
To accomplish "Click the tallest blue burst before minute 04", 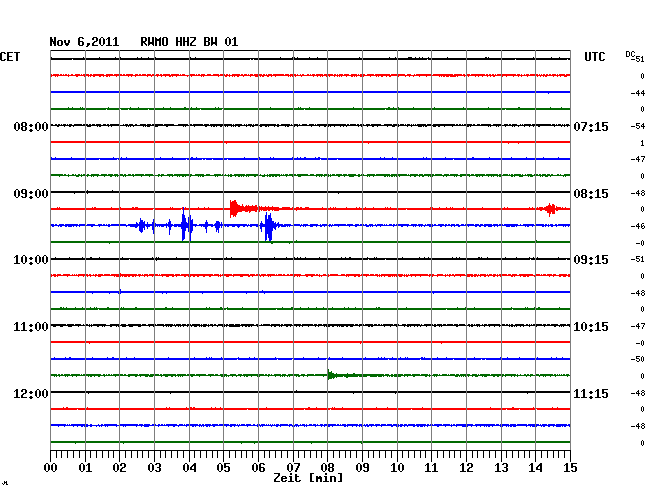I will (184, 224).
